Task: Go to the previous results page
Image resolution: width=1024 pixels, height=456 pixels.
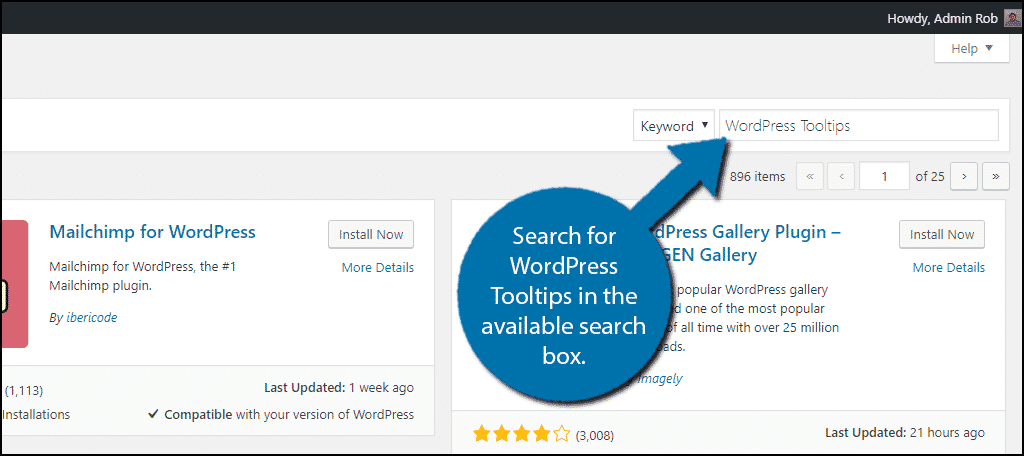Action: 842,176
